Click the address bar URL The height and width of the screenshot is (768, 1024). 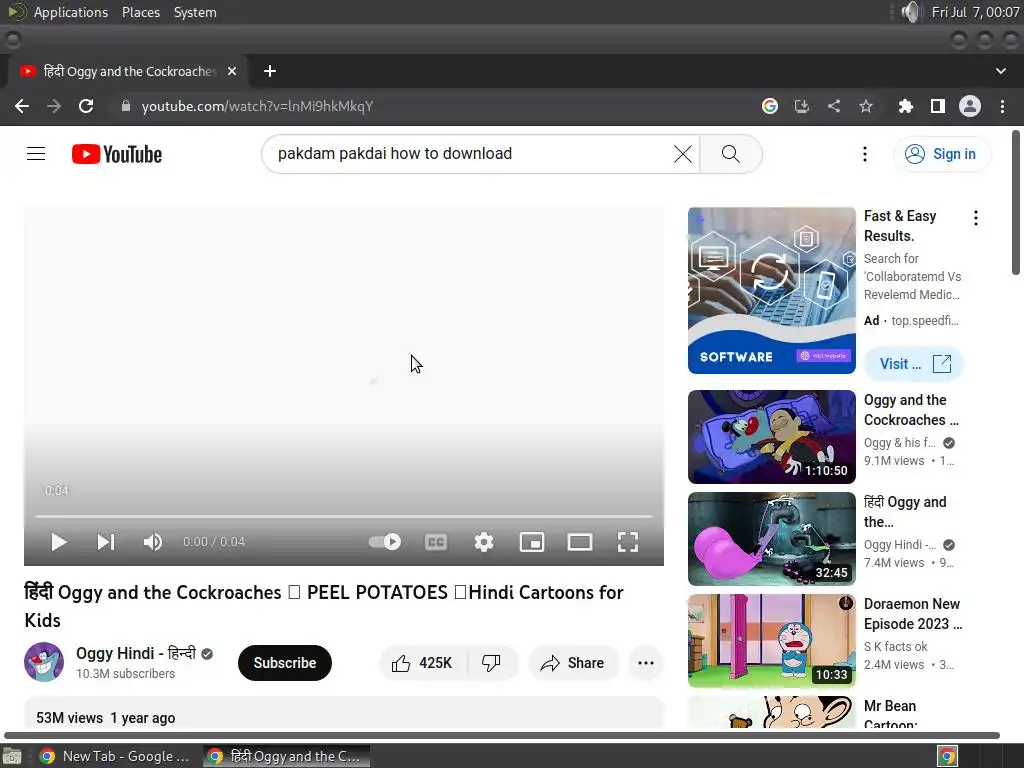pos(257,106)
